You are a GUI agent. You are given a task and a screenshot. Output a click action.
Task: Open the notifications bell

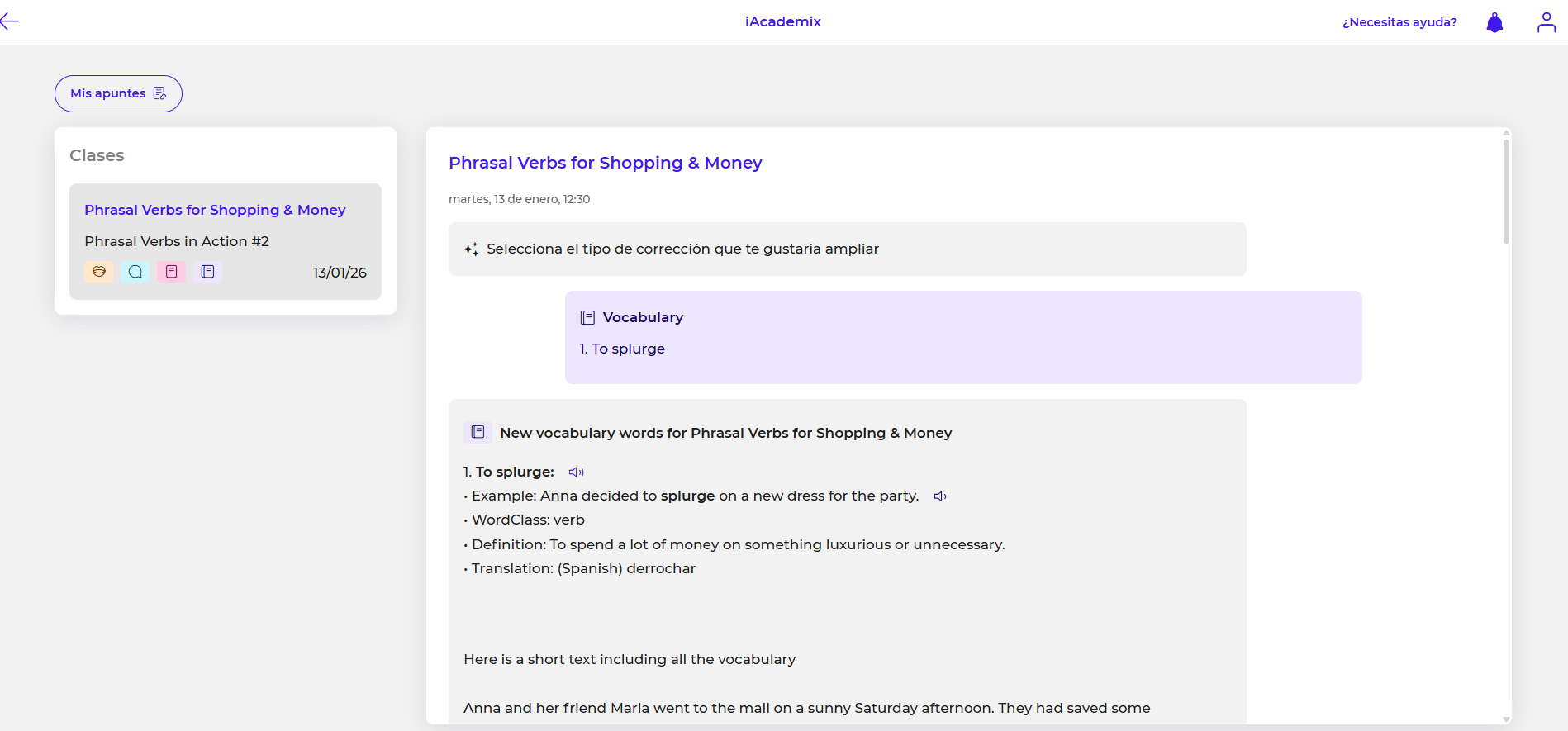[x=1494, y=22]
